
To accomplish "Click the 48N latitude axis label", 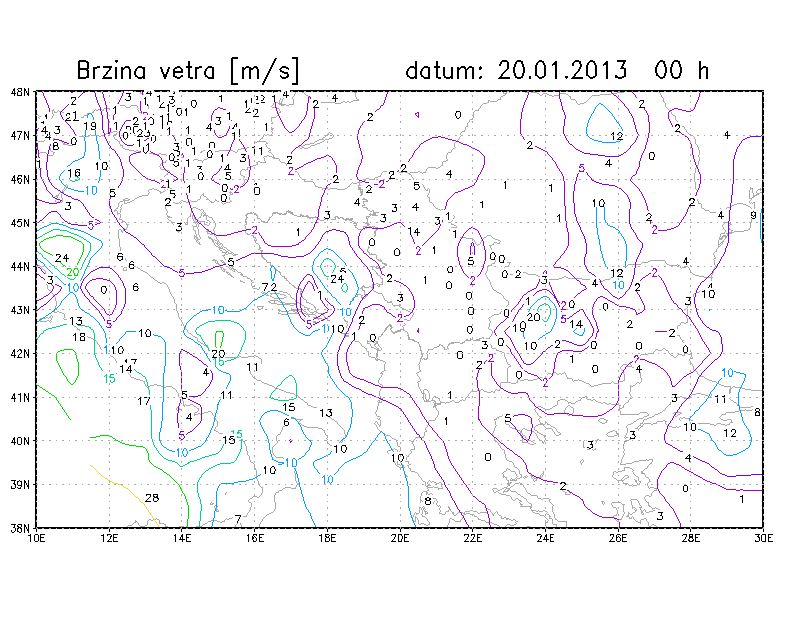I will [19, 92].
